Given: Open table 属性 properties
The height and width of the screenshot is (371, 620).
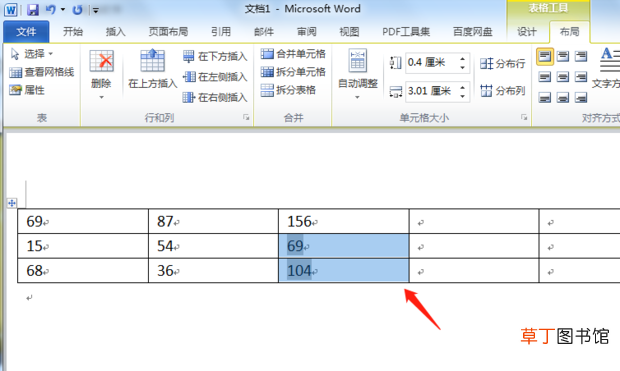Looking at the screenshot, I should [26, 90].
